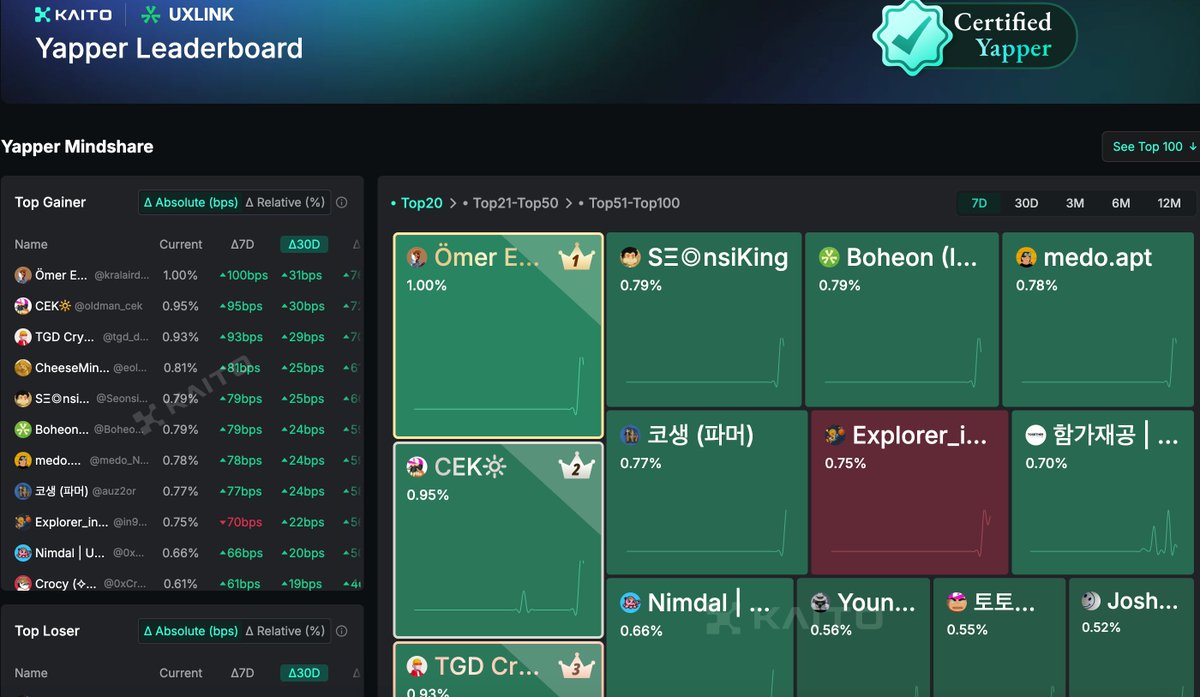This screenshot has width=1200, height=697.
Task: Sort Top Loser by Name column
Action: 31,673
